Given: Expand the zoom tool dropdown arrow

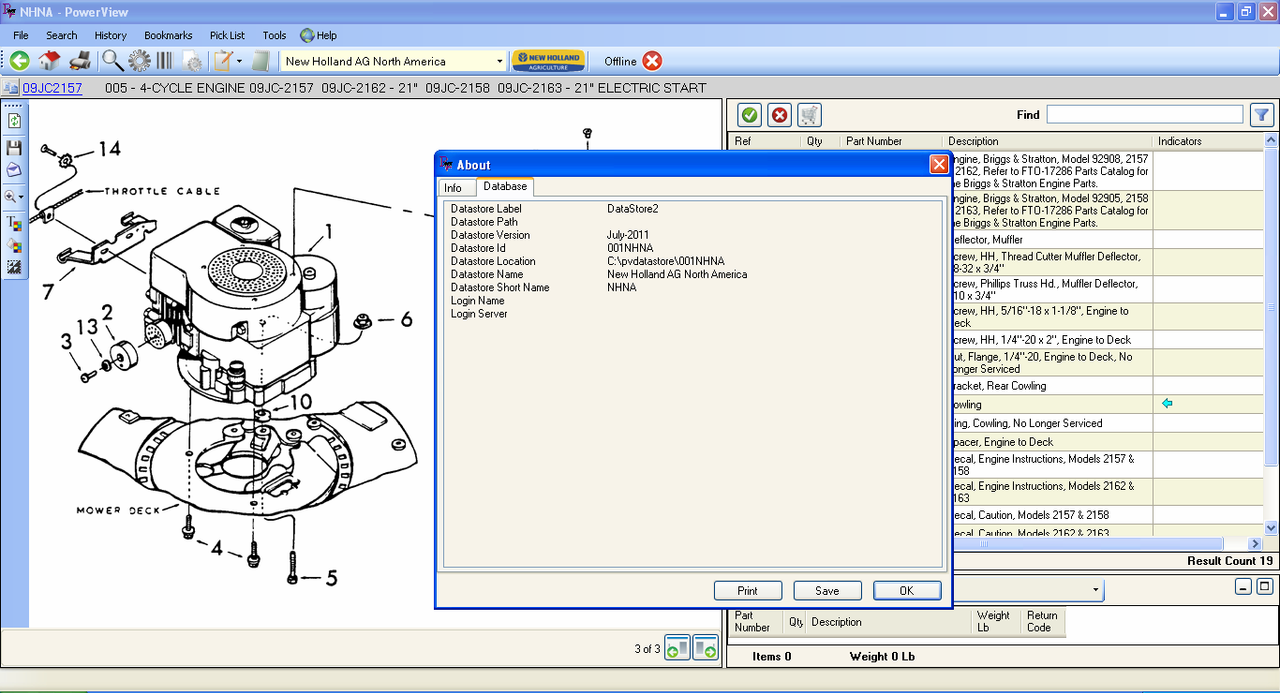Looking at the screenshot, I should tap(22, 198).
